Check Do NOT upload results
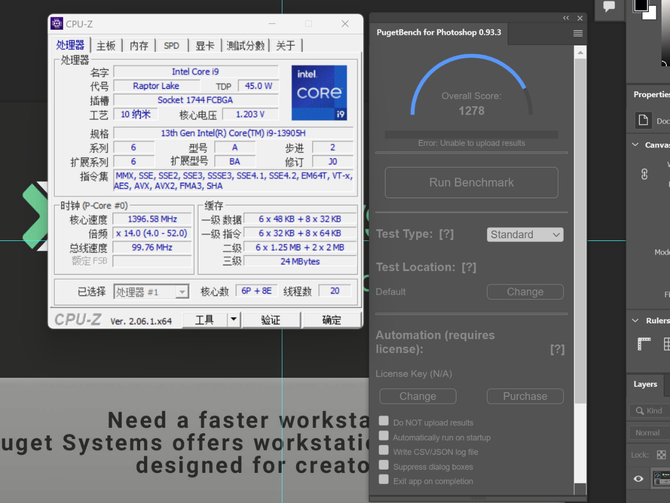 point(384,421)
